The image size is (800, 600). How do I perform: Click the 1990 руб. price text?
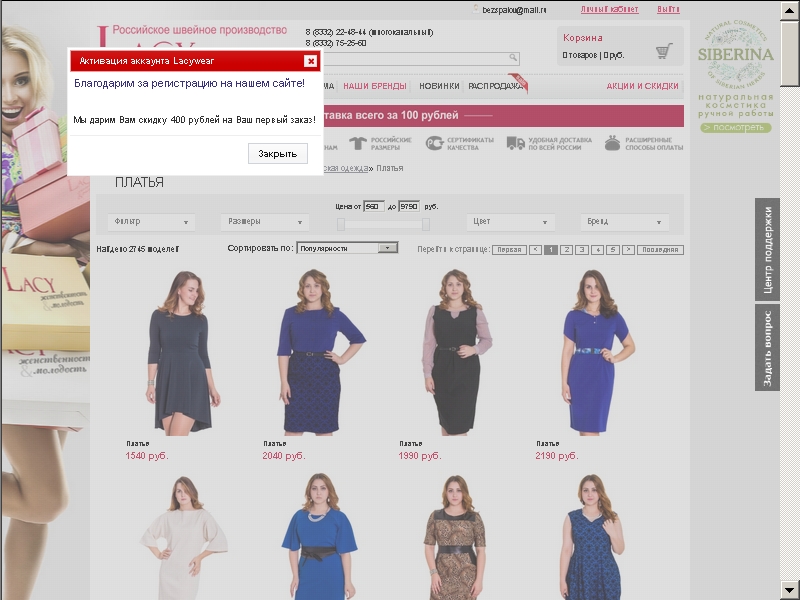click(420, 456)
